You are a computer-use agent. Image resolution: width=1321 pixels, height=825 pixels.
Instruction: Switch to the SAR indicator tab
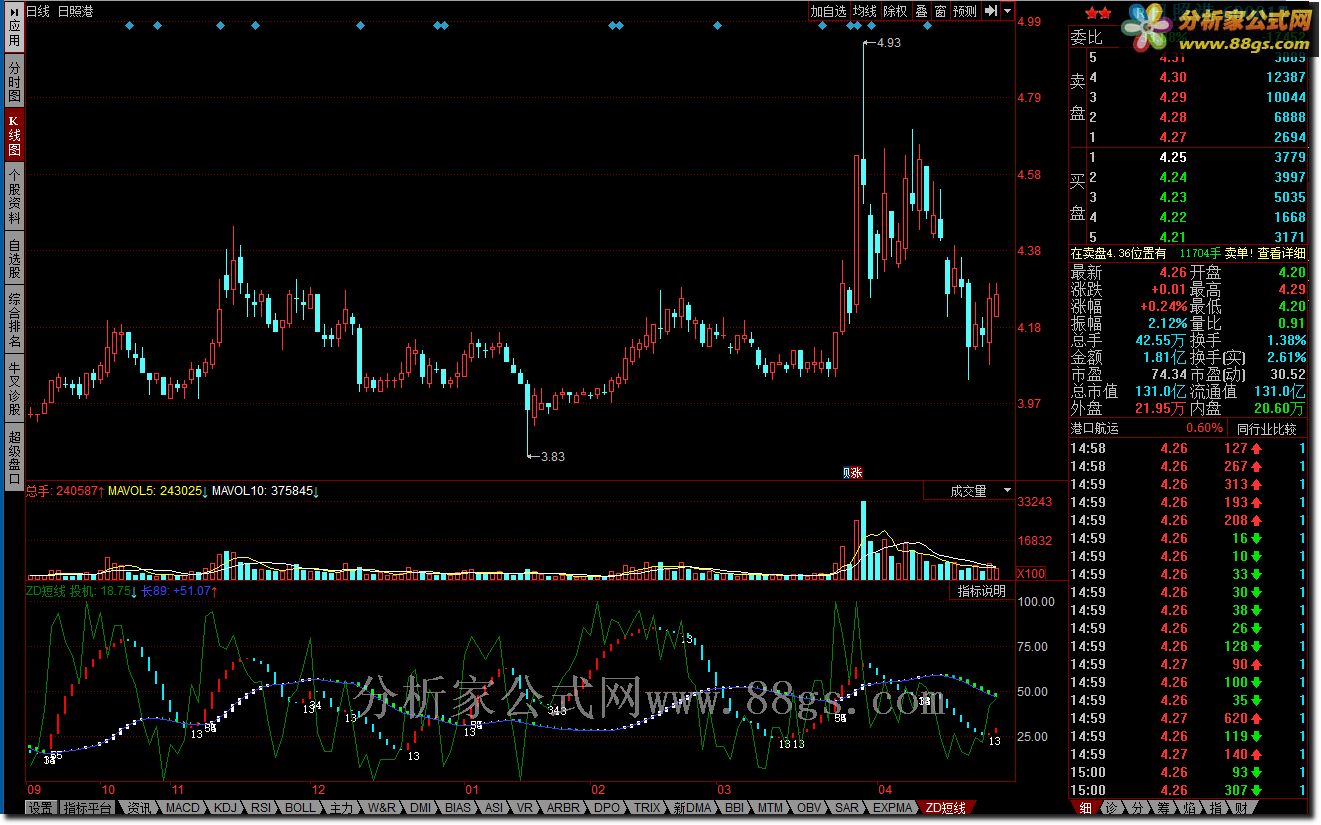847,807
